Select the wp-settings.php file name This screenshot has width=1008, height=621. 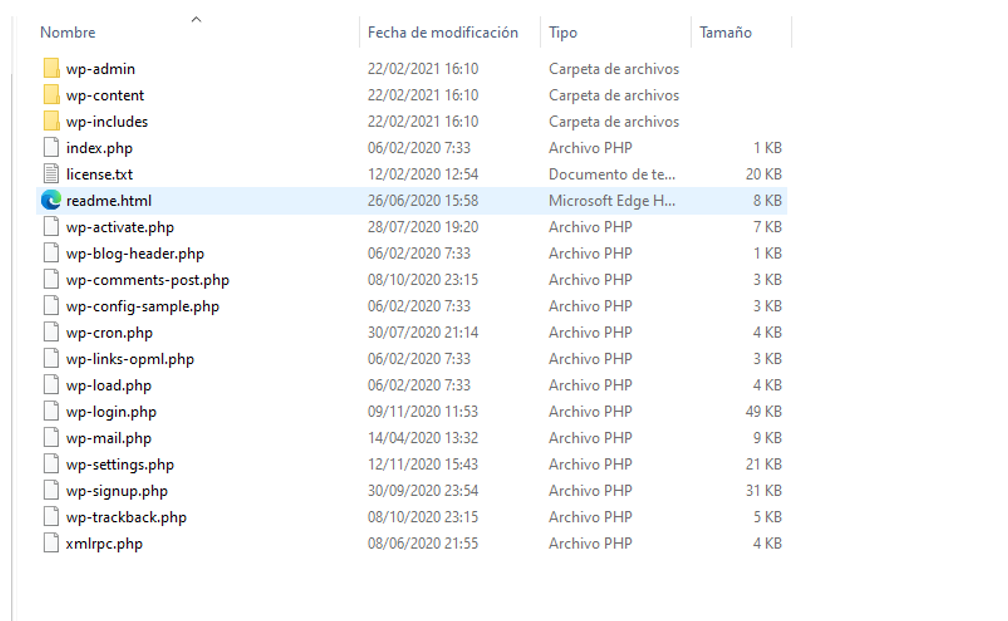pos(120,464)
